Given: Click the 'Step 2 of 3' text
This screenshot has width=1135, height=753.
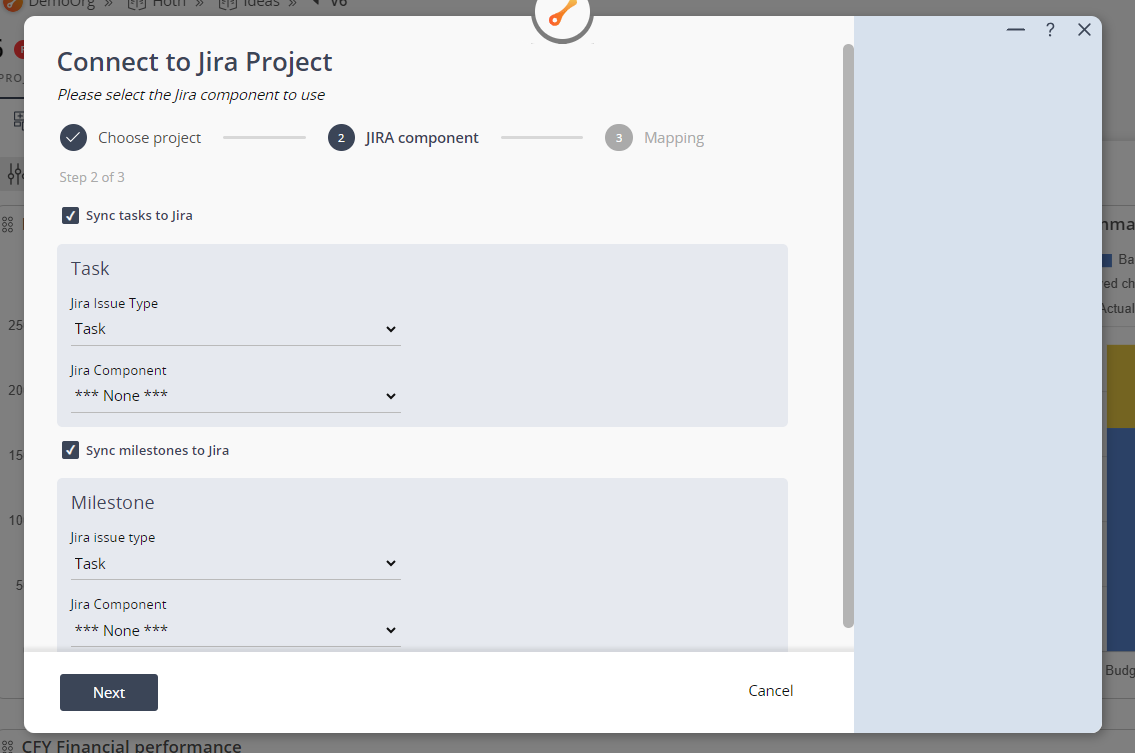Looking at the screenshot, I should tap(92, 177).
